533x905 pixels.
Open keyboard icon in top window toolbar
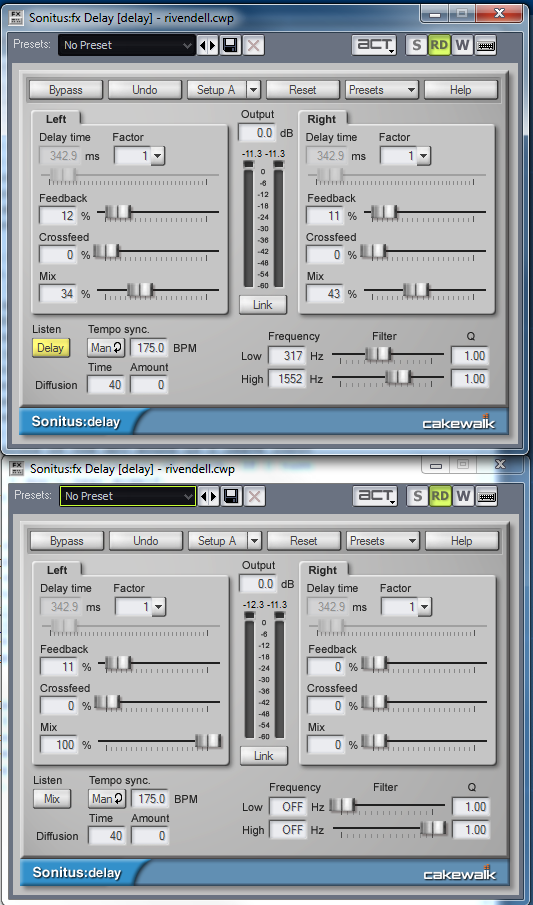pyautogui.click(x=486, y=45)
